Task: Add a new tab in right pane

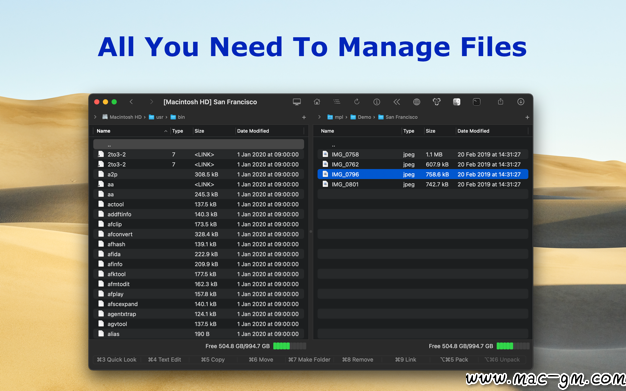Action: [527, 117]
